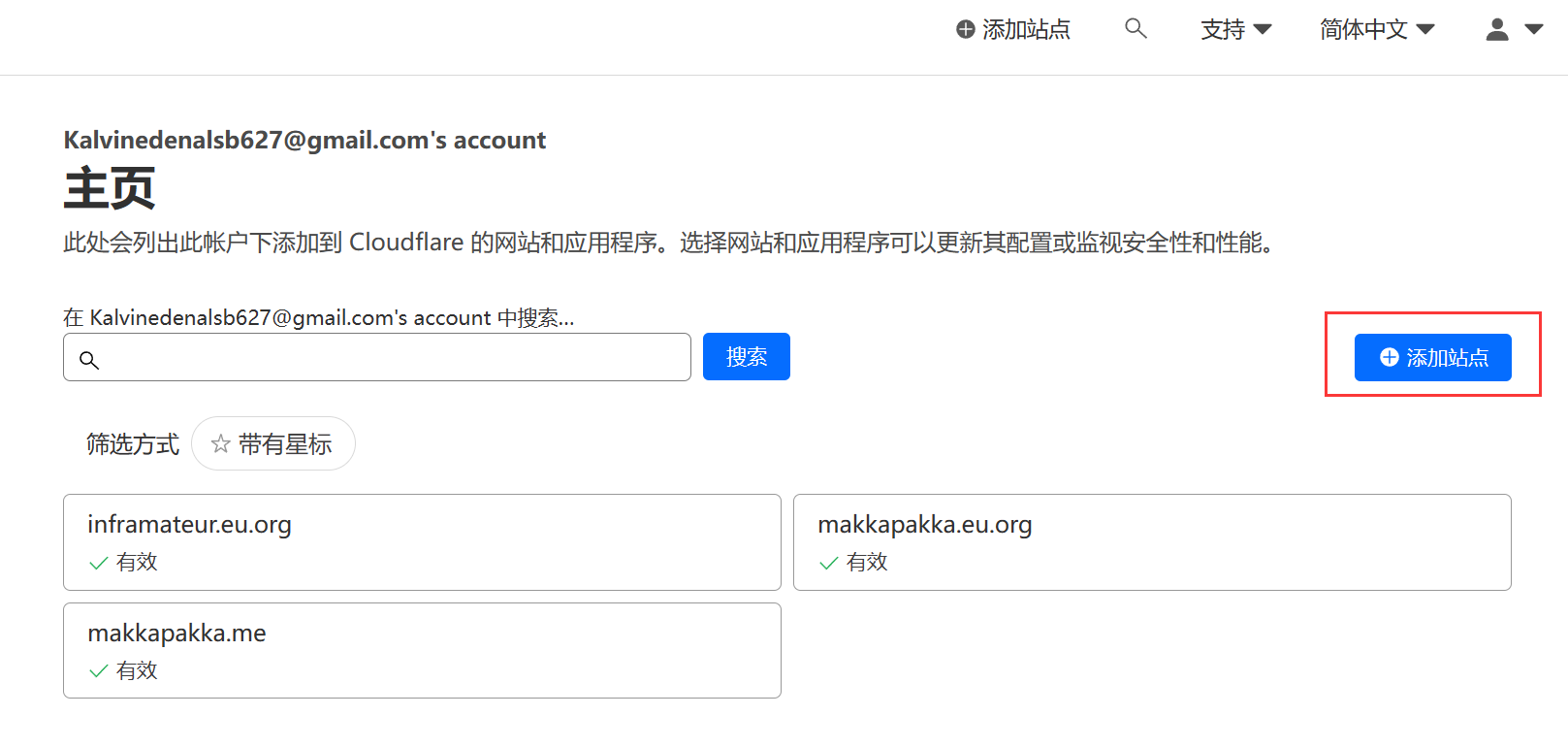Click green checkmark under inframateur.eu.org
The image size is (1568, 748).
pyautogui.click(x=98, y=563)
